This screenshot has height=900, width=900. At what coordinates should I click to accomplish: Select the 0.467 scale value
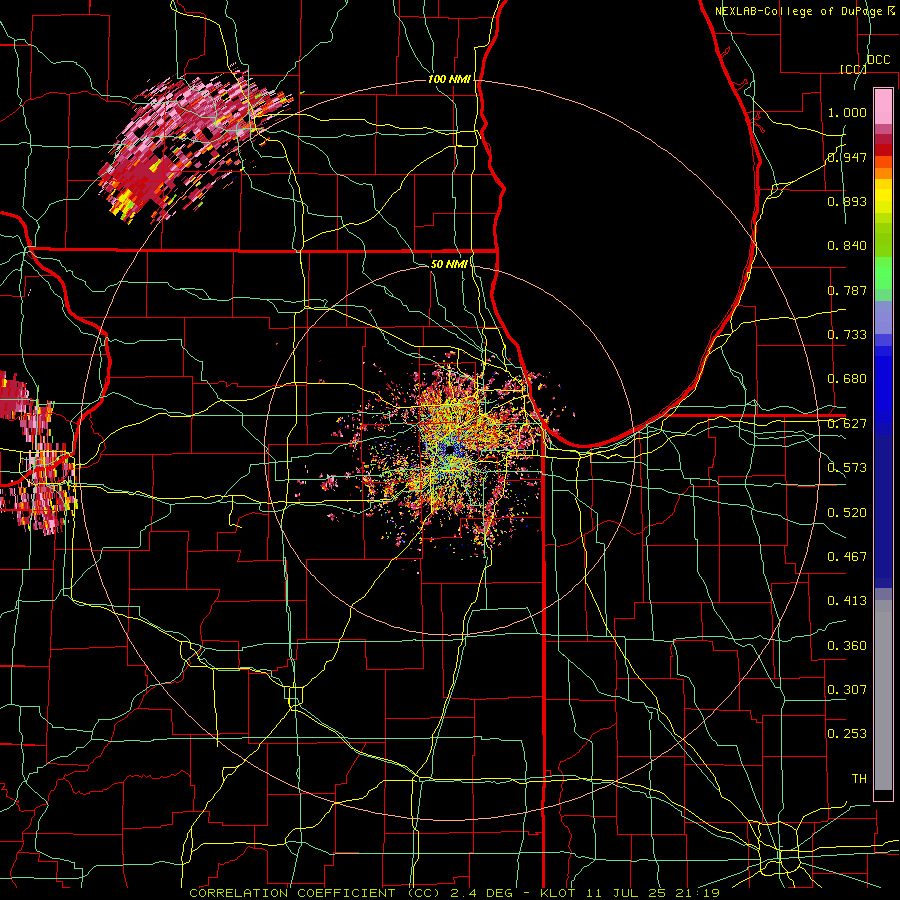(847, 557)
